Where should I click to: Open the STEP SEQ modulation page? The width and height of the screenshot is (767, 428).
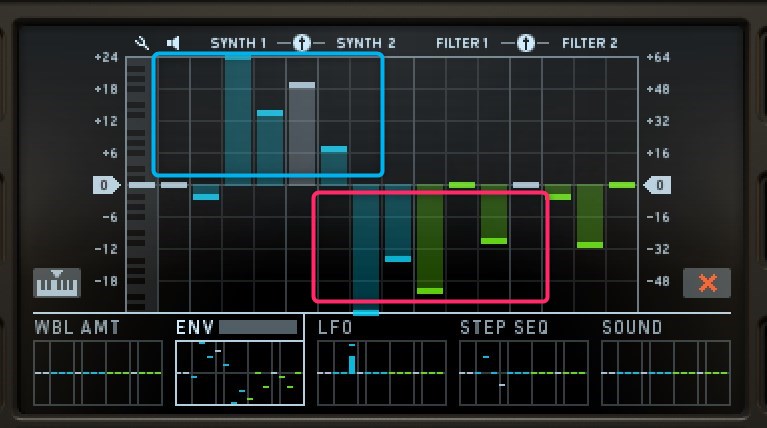click(x=501, y=327)
